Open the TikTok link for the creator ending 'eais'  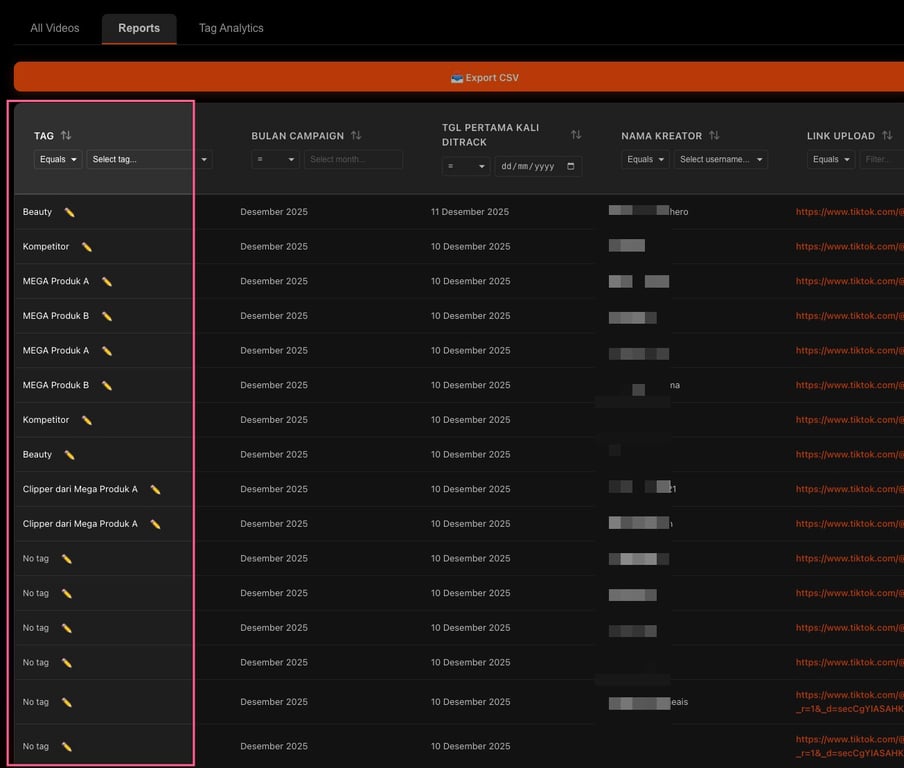(849, 702)
